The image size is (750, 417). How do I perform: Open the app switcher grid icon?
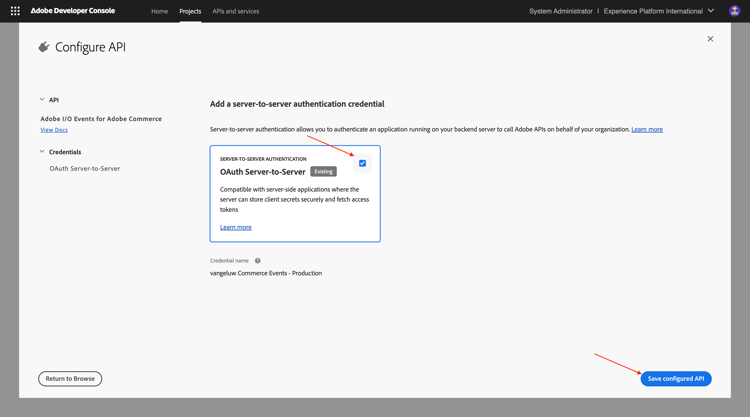[x=15, y=11]
